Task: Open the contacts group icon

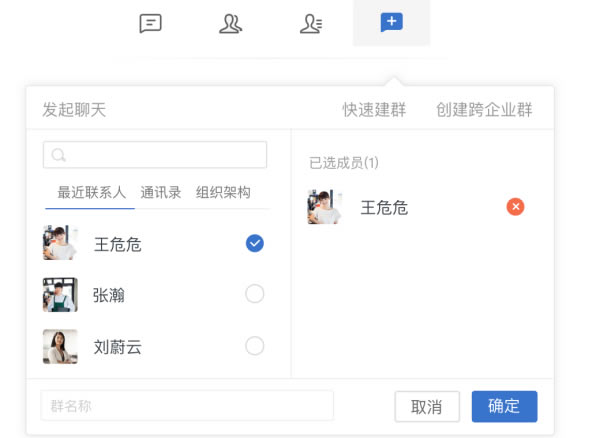Action: coord(230,24)
